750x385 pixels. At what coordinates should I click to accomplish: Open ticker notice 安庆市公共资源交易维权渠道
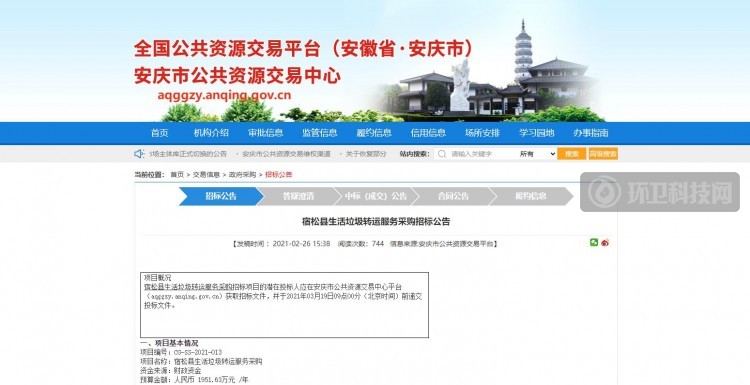(286, 154)
